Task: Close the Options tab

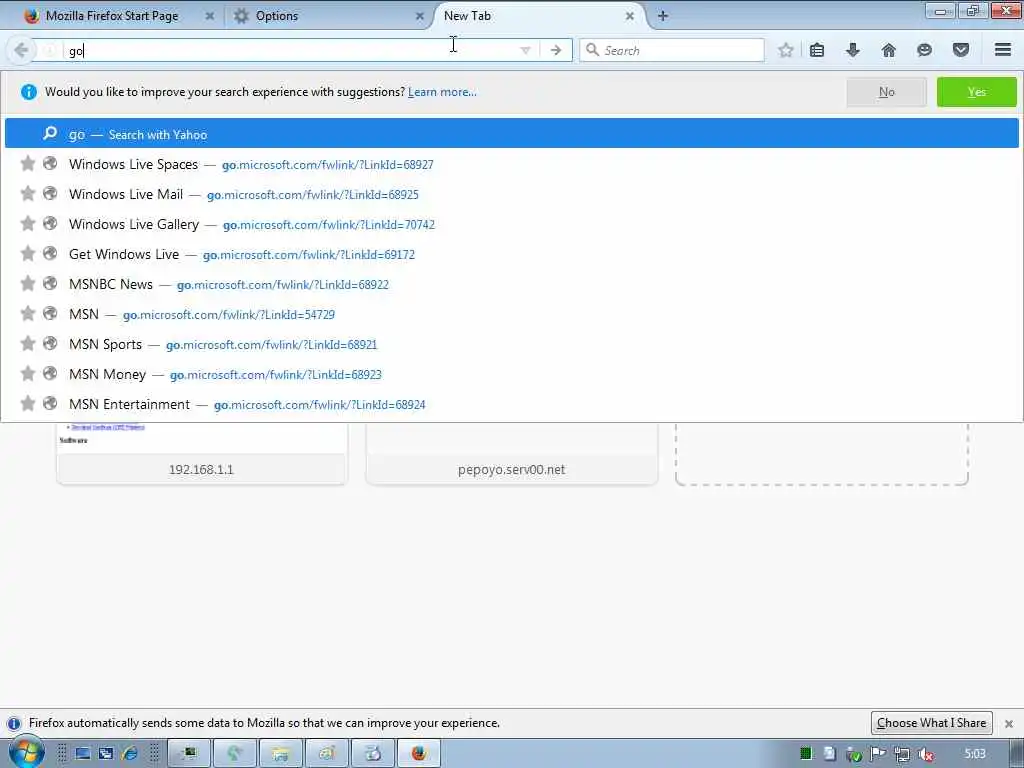Action: pos(419,16)
